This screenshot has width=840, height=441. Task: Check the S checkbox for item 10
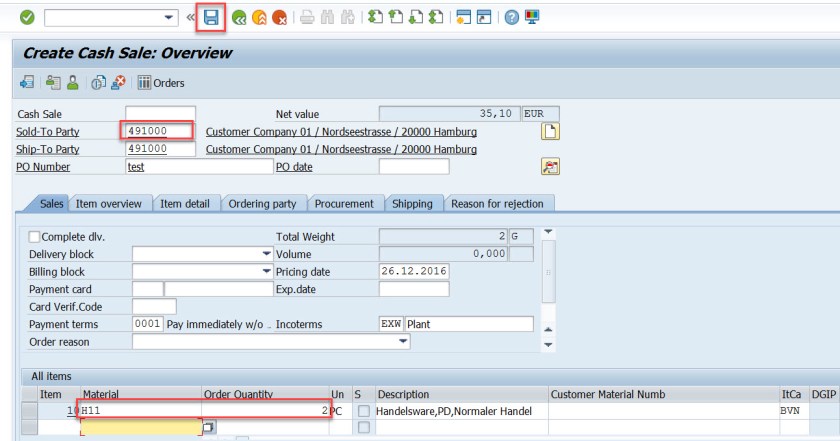coord(363,411)
